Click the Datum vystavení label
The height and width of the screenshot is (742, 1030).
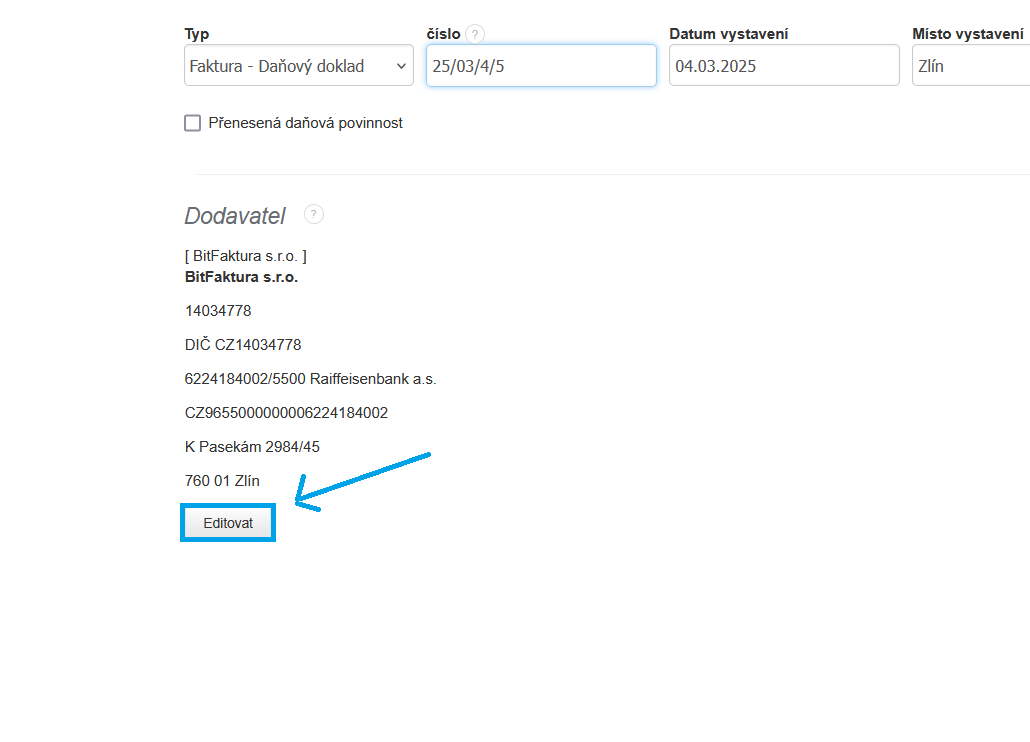729,34
